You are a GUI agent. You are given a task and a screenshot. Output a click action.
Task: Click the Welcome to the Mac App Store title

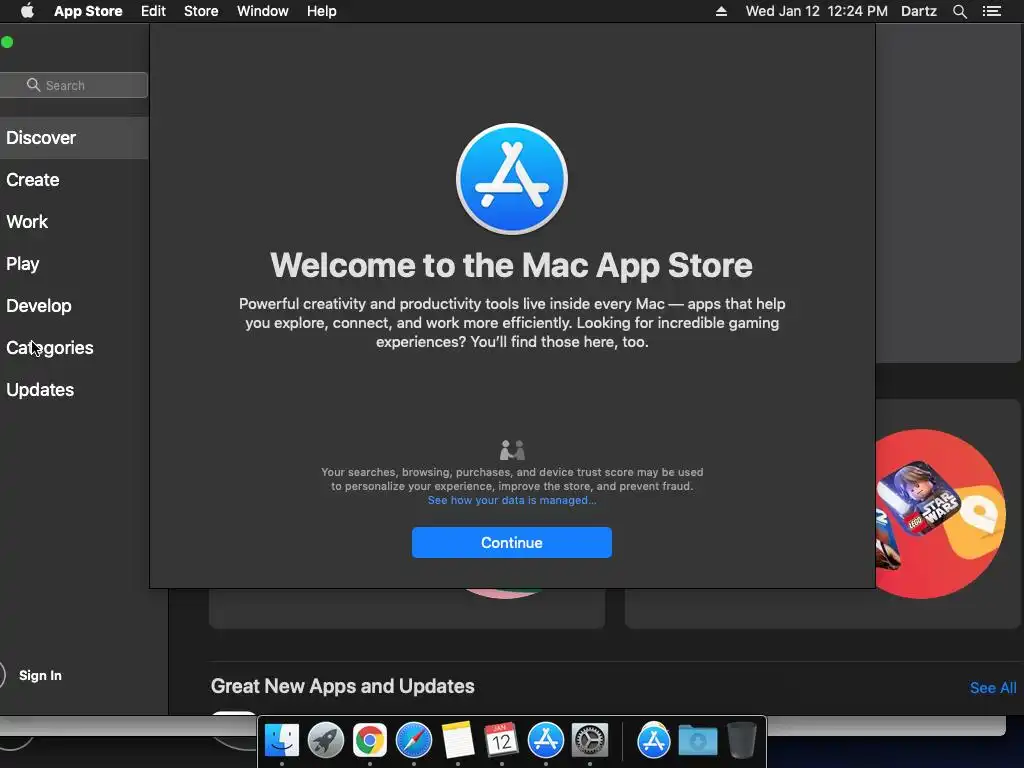[511, 265]
